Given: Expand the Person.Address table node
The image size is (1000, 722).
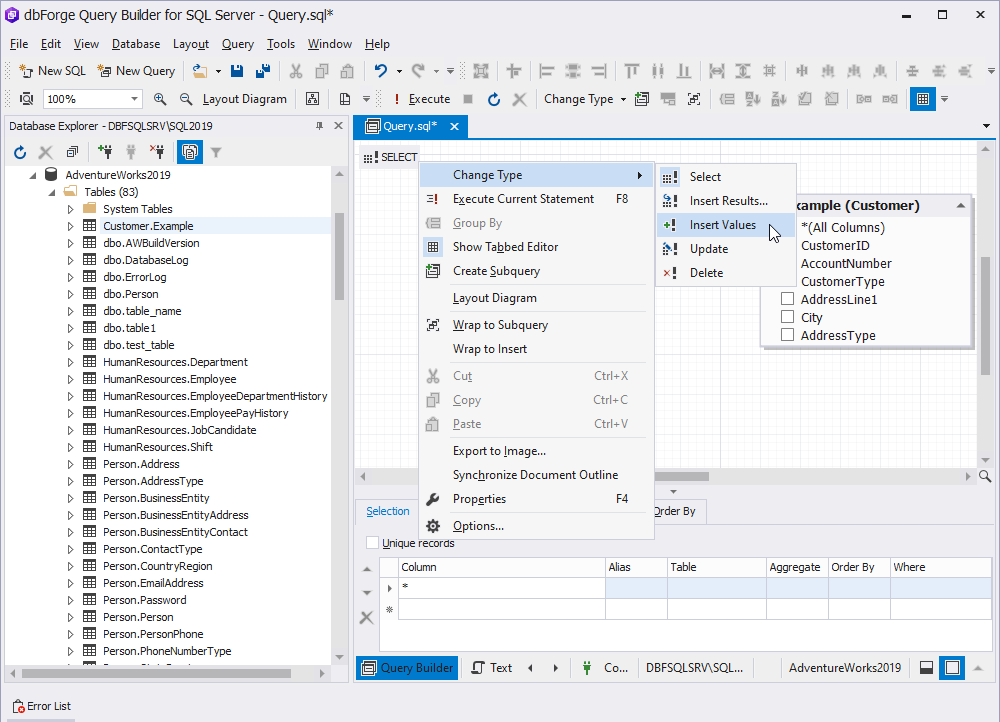Looking at the screenshot, I should 70,464.
